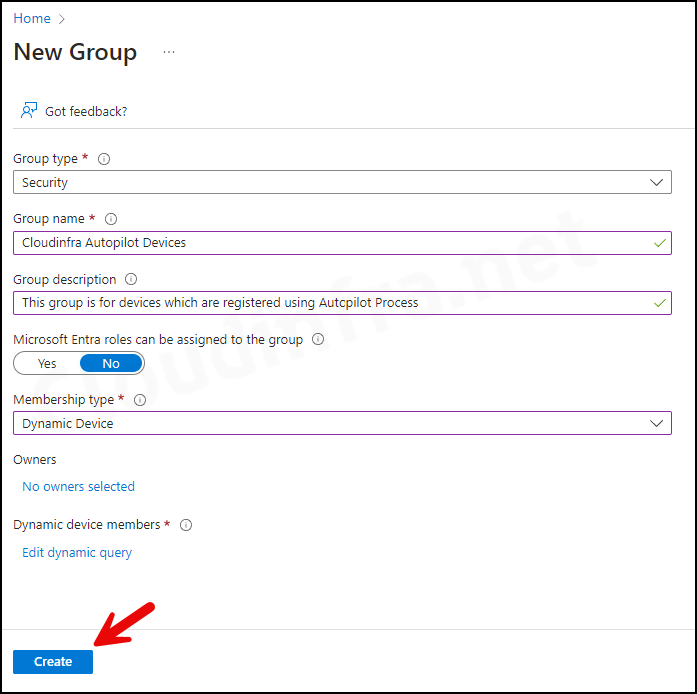Click the Got feedback person icon
Screen dimensions: 697x694
point(29,110)
